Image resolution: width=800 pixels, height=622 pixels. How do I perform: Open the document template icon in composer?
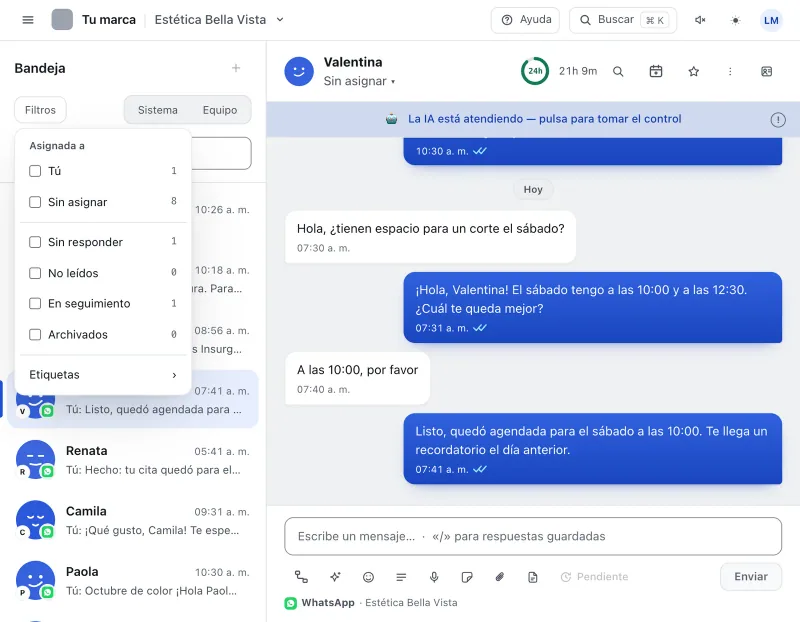(x=532, y=577)
